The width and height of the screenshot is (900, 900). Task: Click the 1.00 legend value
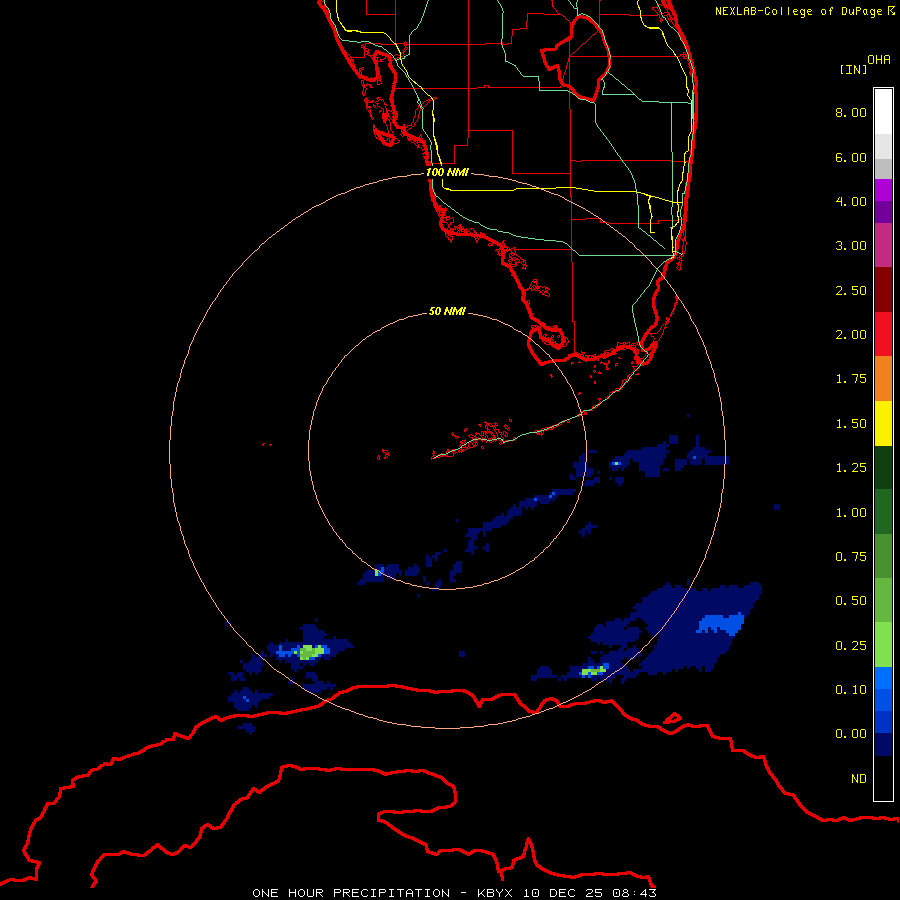(x=851, y=513)
